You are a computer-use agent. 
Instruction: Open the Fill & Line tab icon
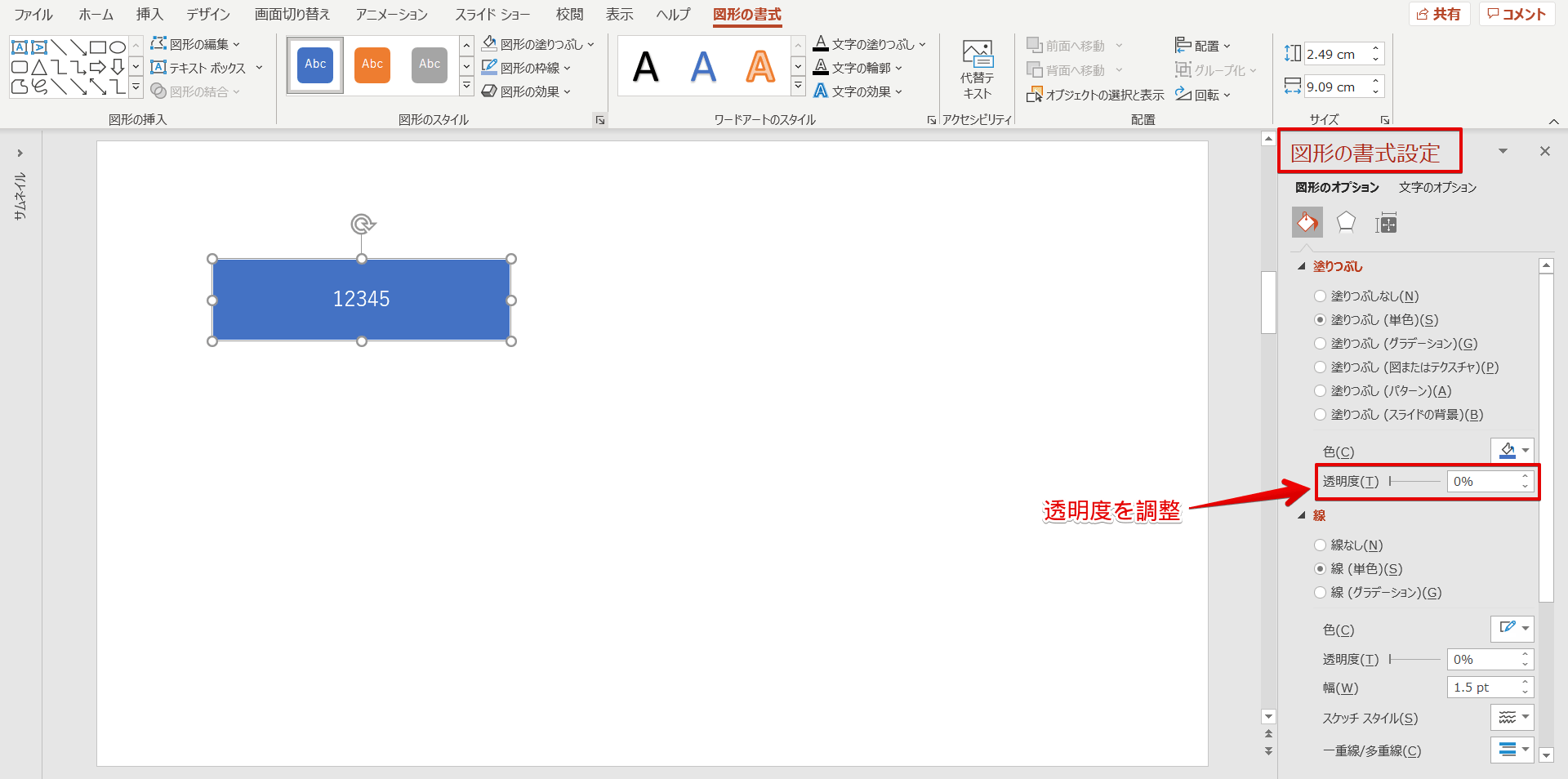click(x=1307, y=222)
